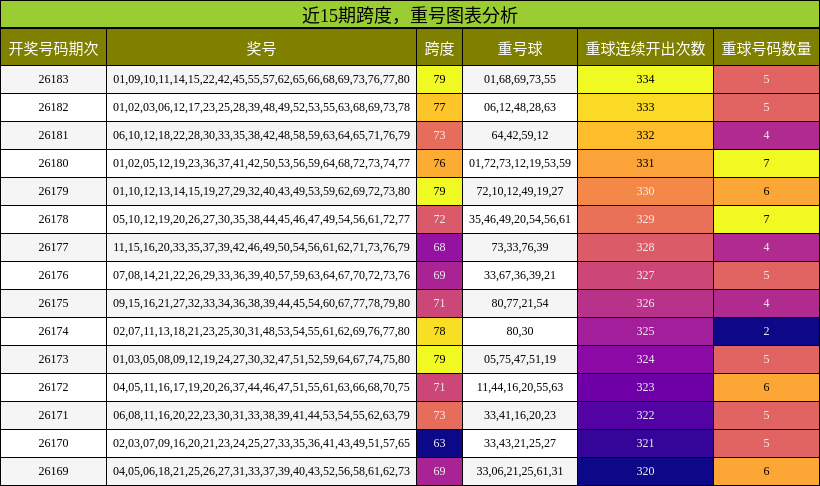Click the yellow cell showing 334

click(x=645, y=80)
